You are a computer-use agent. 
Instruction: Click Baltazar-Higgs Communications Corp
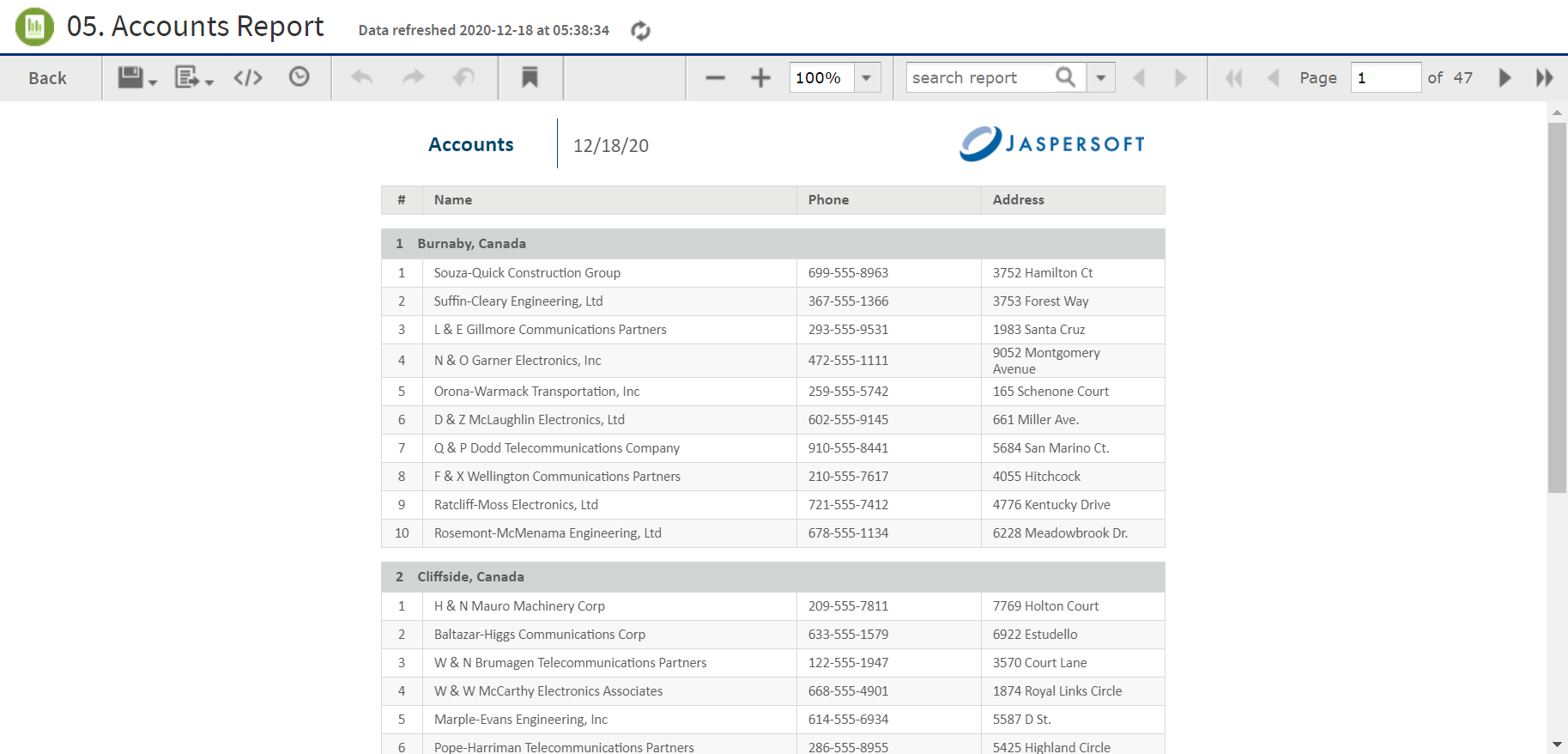click(540, 635)
